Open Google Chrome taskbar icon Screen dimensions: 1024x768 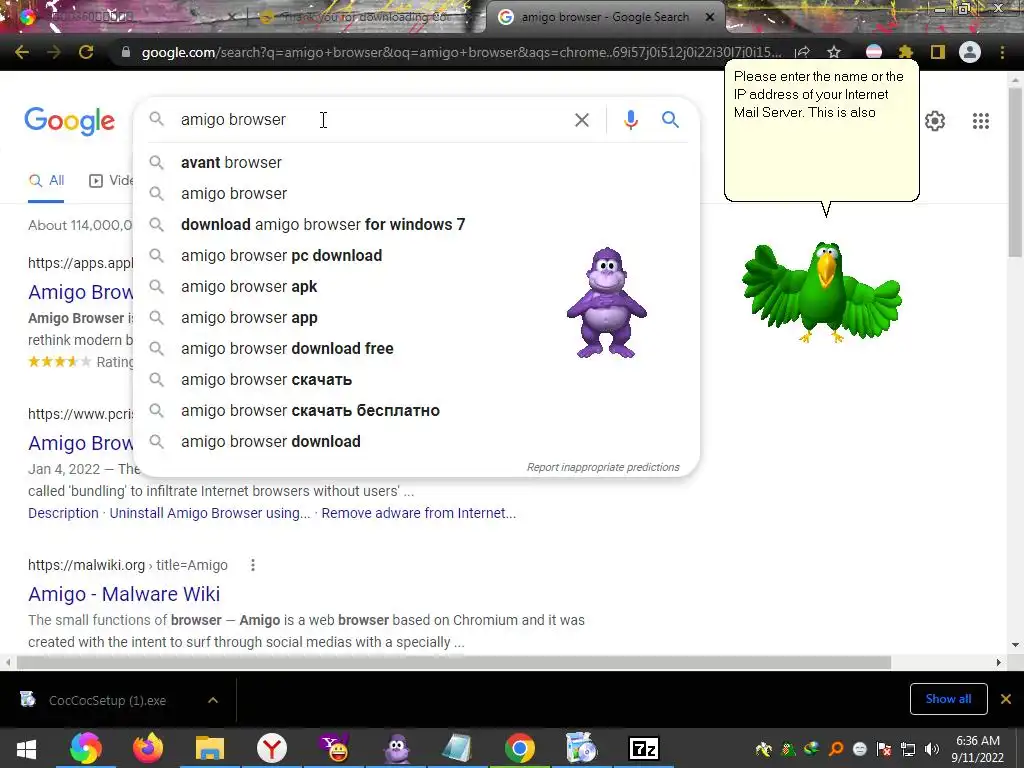click(x=520, y=748)
